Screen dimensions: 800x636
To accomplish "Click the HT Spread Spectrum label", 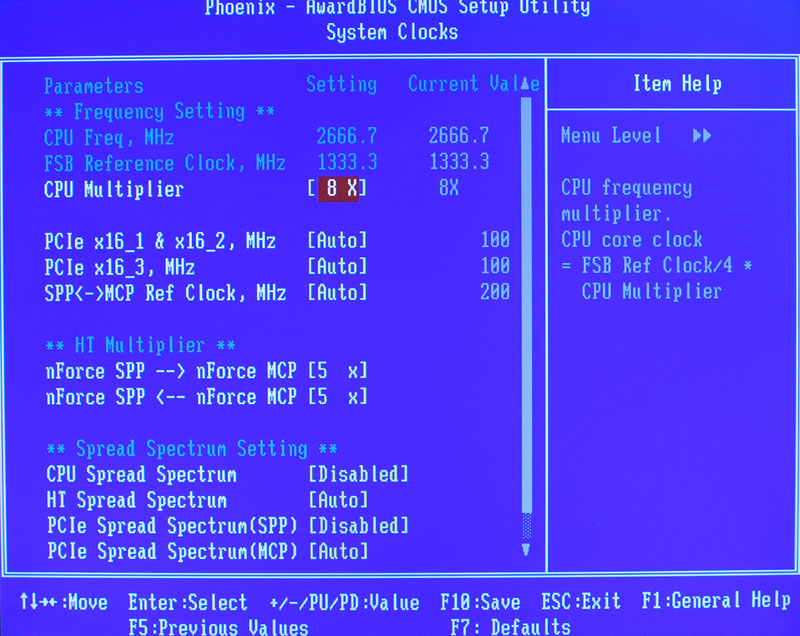I will coord(137,500).
